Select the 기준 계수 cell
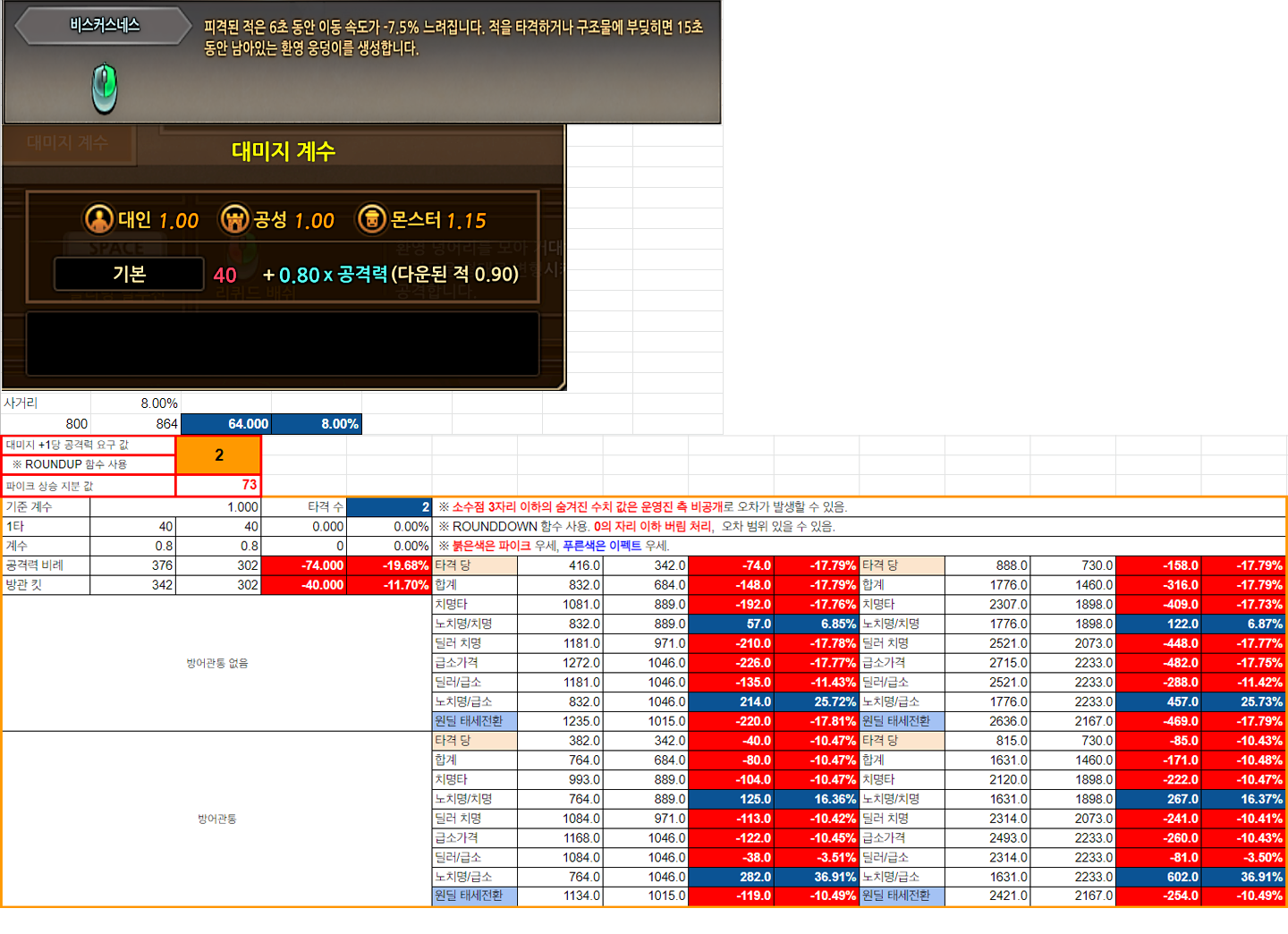The image size is (1288, 934). (x=46, y=506)
